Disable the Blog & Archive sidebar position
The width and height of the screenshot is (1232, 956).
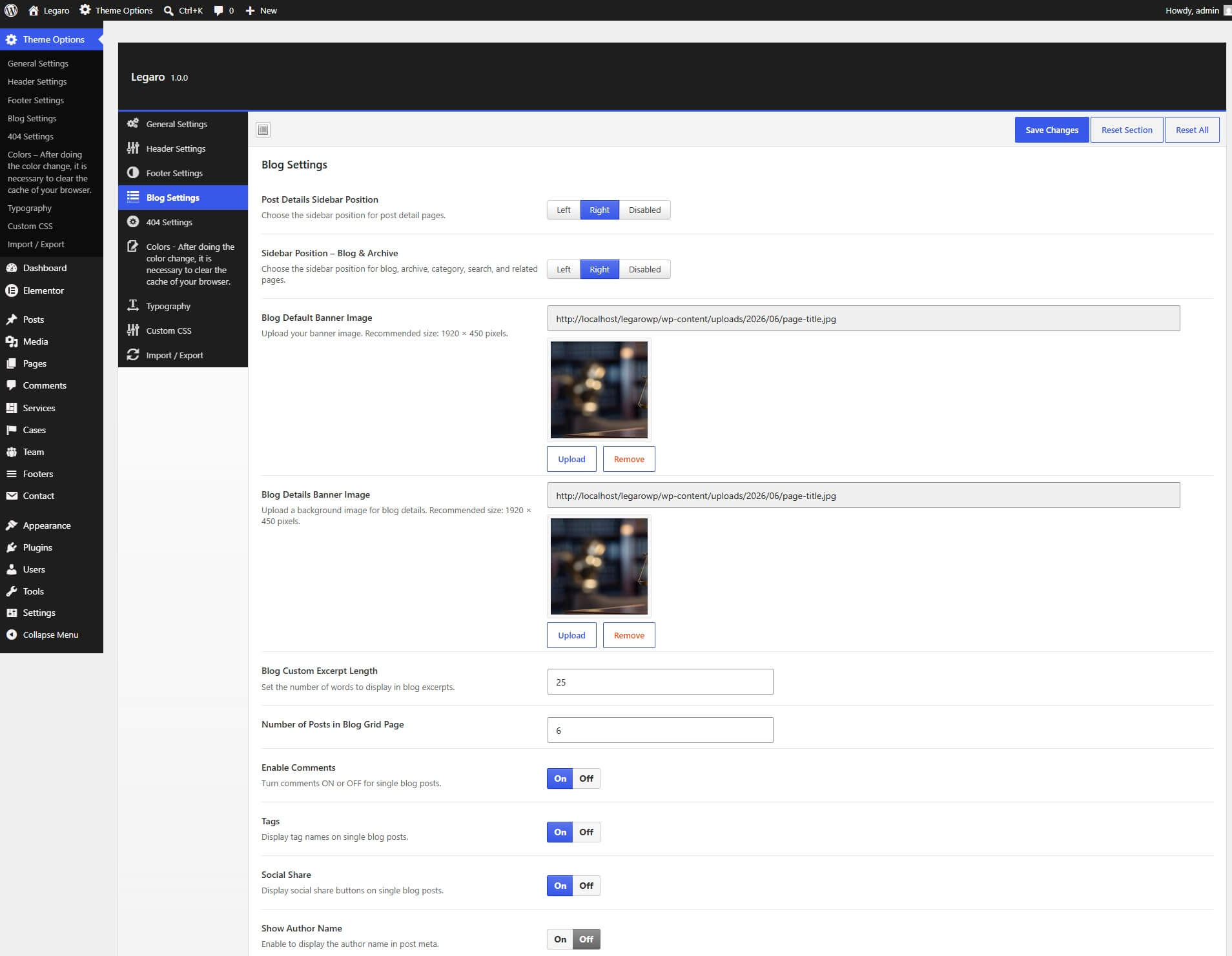(644, 269)
